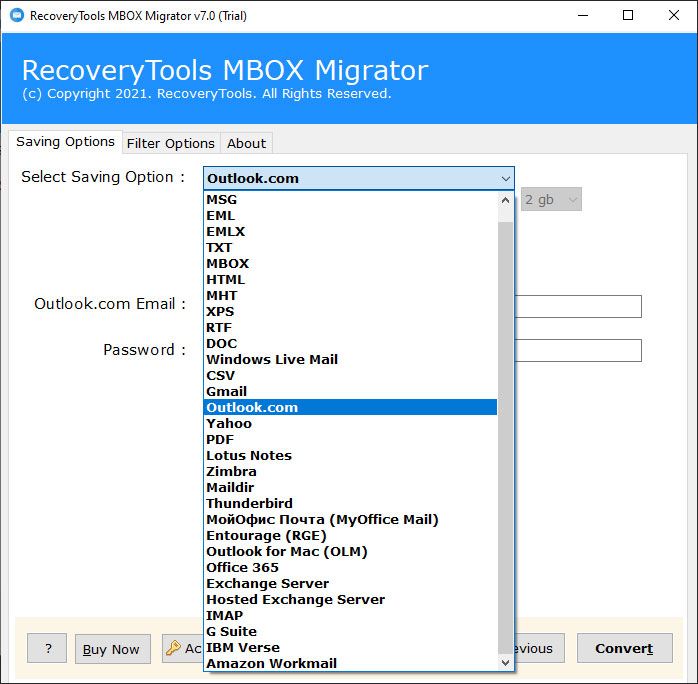The width and height of the screenshot is (698, 684).
Task: Click the Password input field
Action: click(578, 350)
